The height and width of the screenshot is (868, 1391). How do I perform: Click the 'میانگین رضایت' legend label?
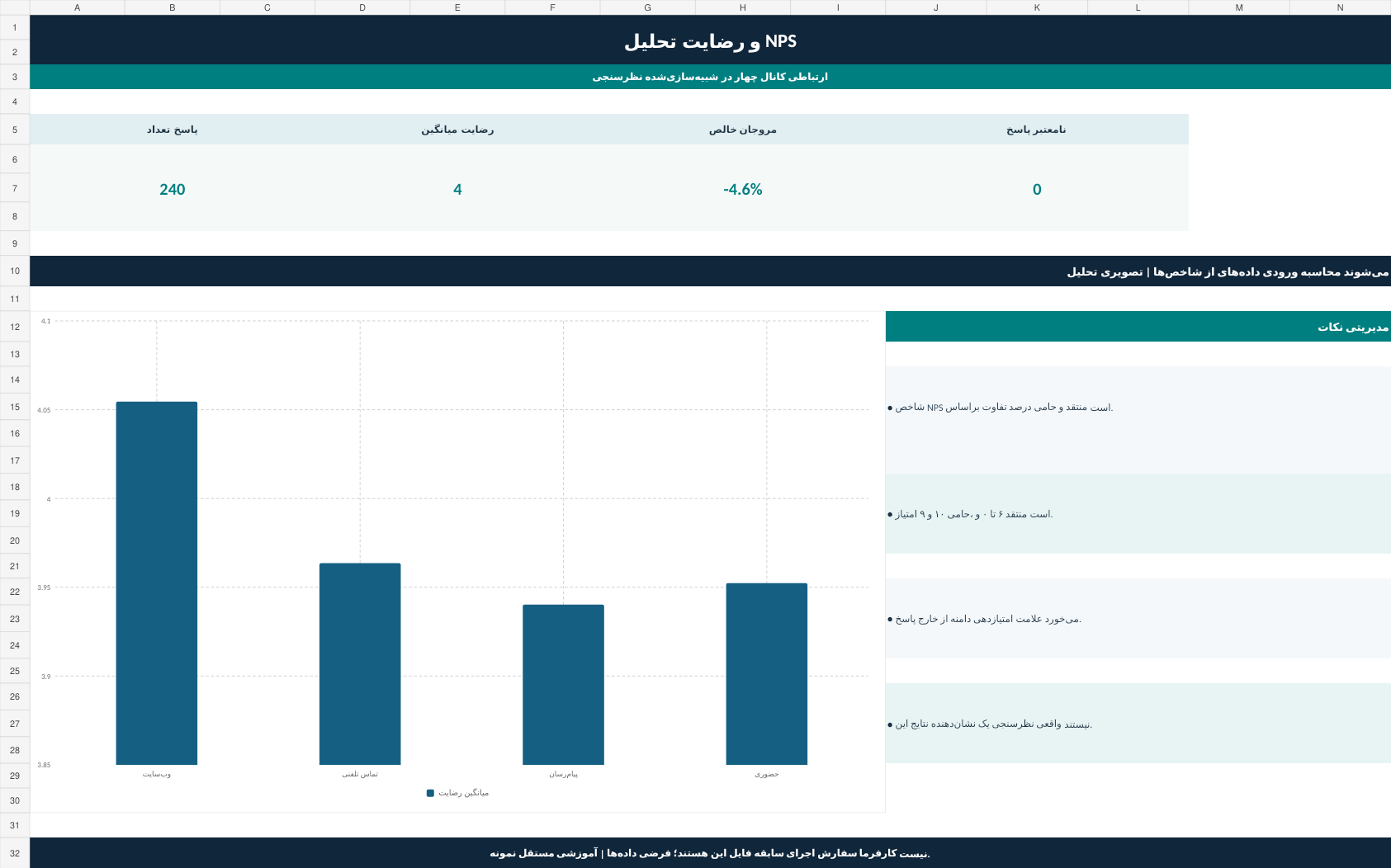[463, 793]
